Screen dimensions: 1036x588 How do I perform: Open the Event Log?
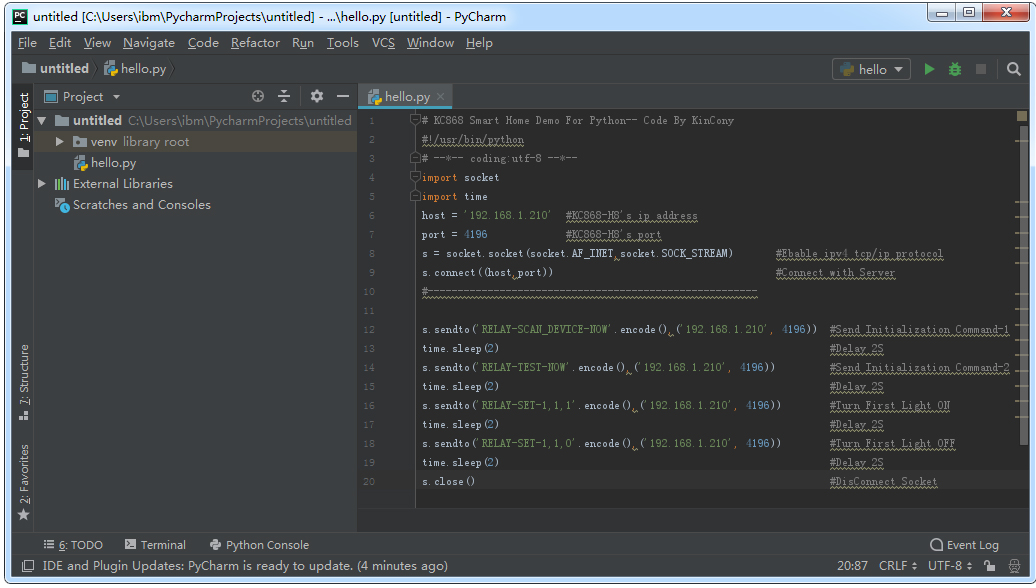(964, 545)
